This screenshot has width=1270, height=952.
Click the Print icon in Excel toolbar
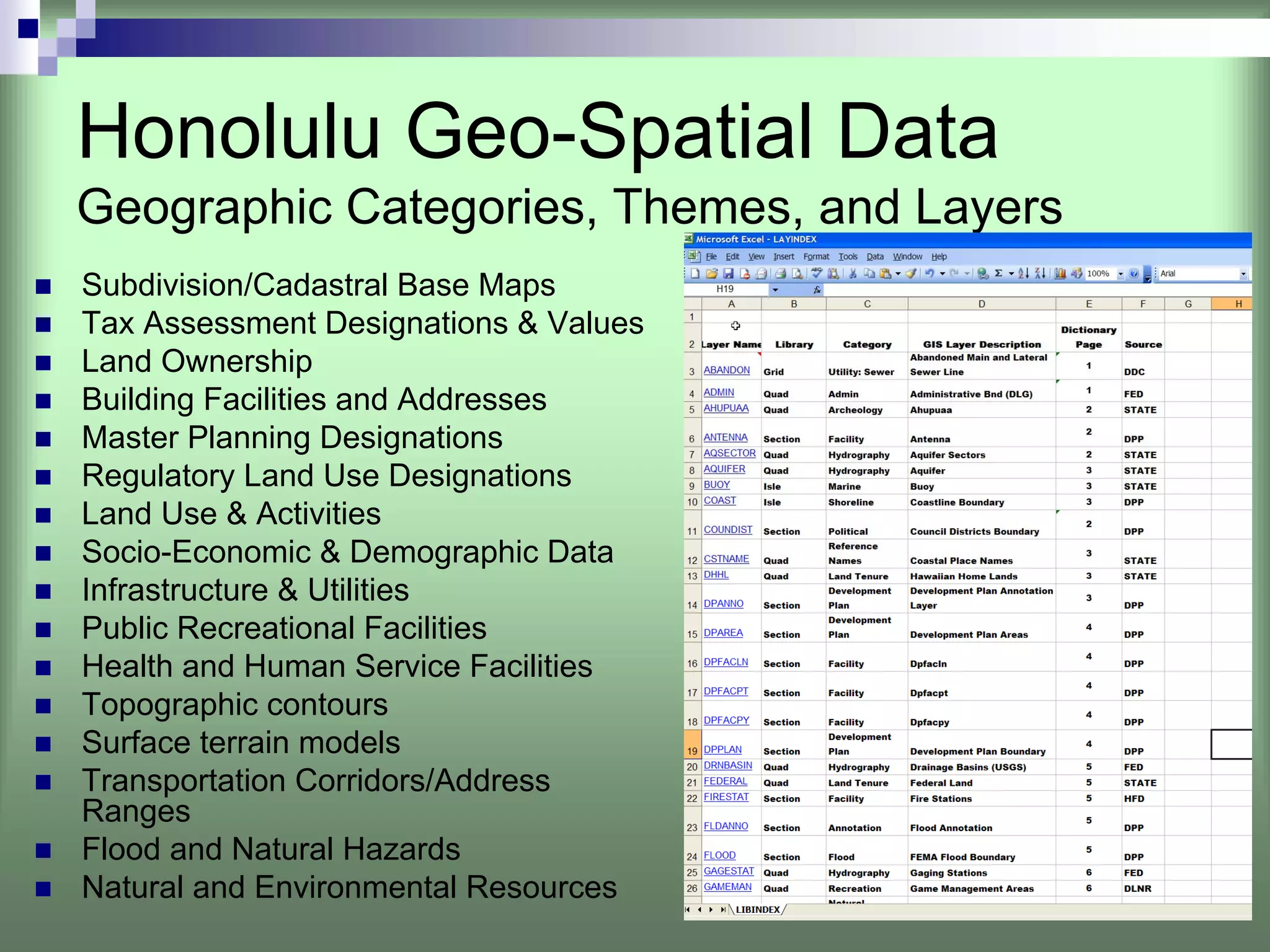[x=780, y=273]
